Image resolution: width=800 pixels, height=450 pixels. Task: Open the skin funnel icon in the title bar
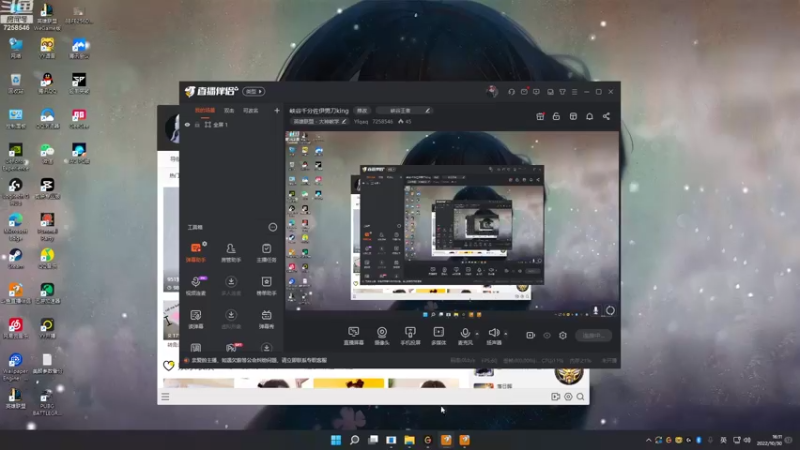[x=562, y=92]
